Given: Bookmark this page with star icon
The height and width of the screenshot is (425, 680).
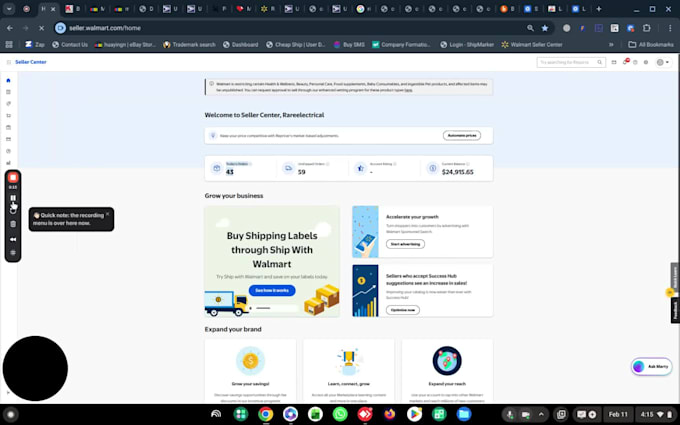Looking at the screenshot, I should click(545, 28).
